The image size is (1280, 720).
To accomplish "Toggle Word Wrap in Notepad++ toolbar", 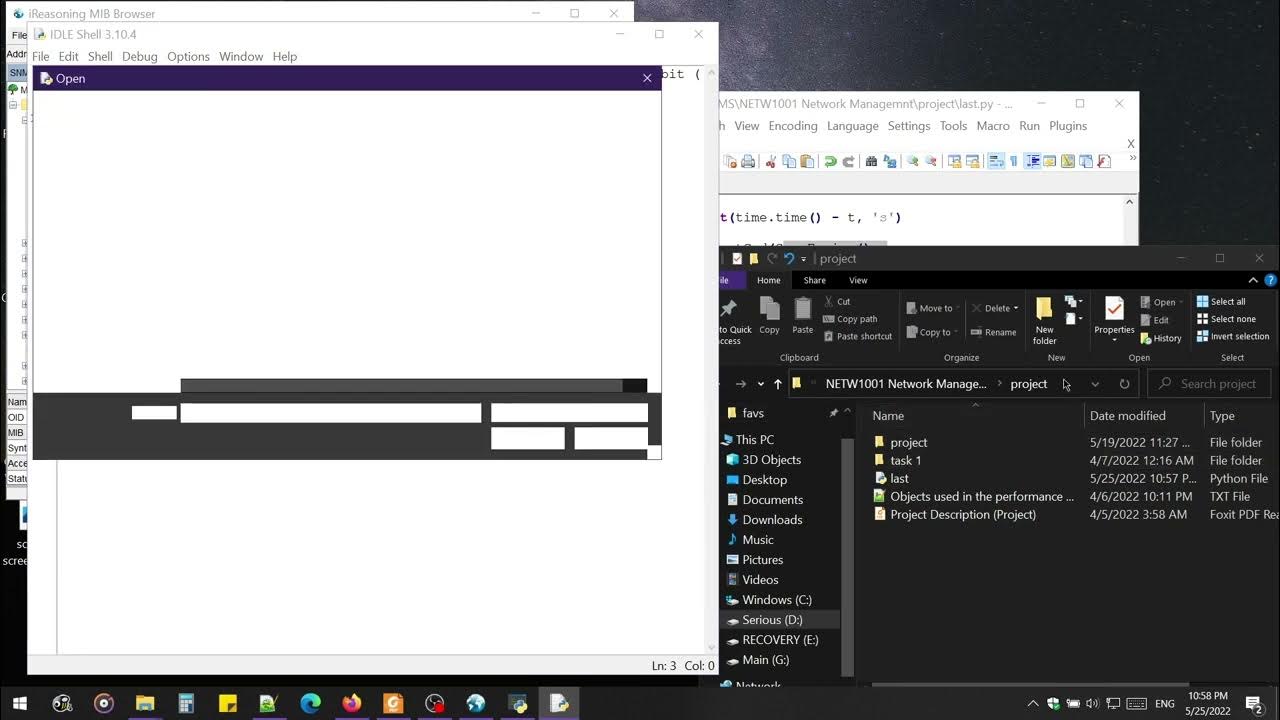I will point(996,161).
